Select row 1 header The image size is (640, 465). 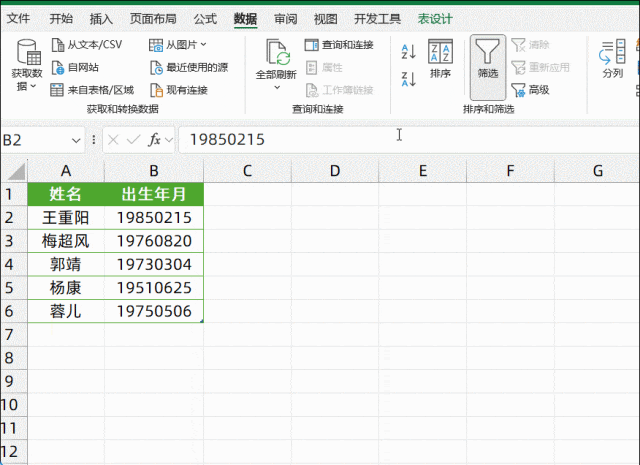click(x=13, y=194)
